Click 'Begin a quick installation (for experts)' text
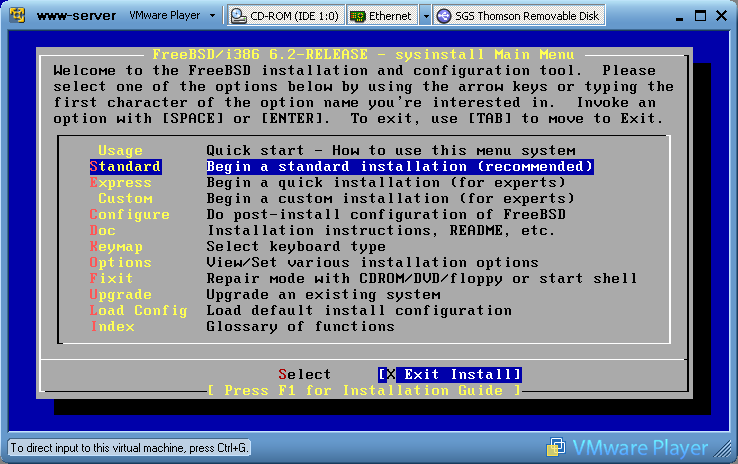The height and width of the screenshot is (464, 738). [x=386, y=183]
